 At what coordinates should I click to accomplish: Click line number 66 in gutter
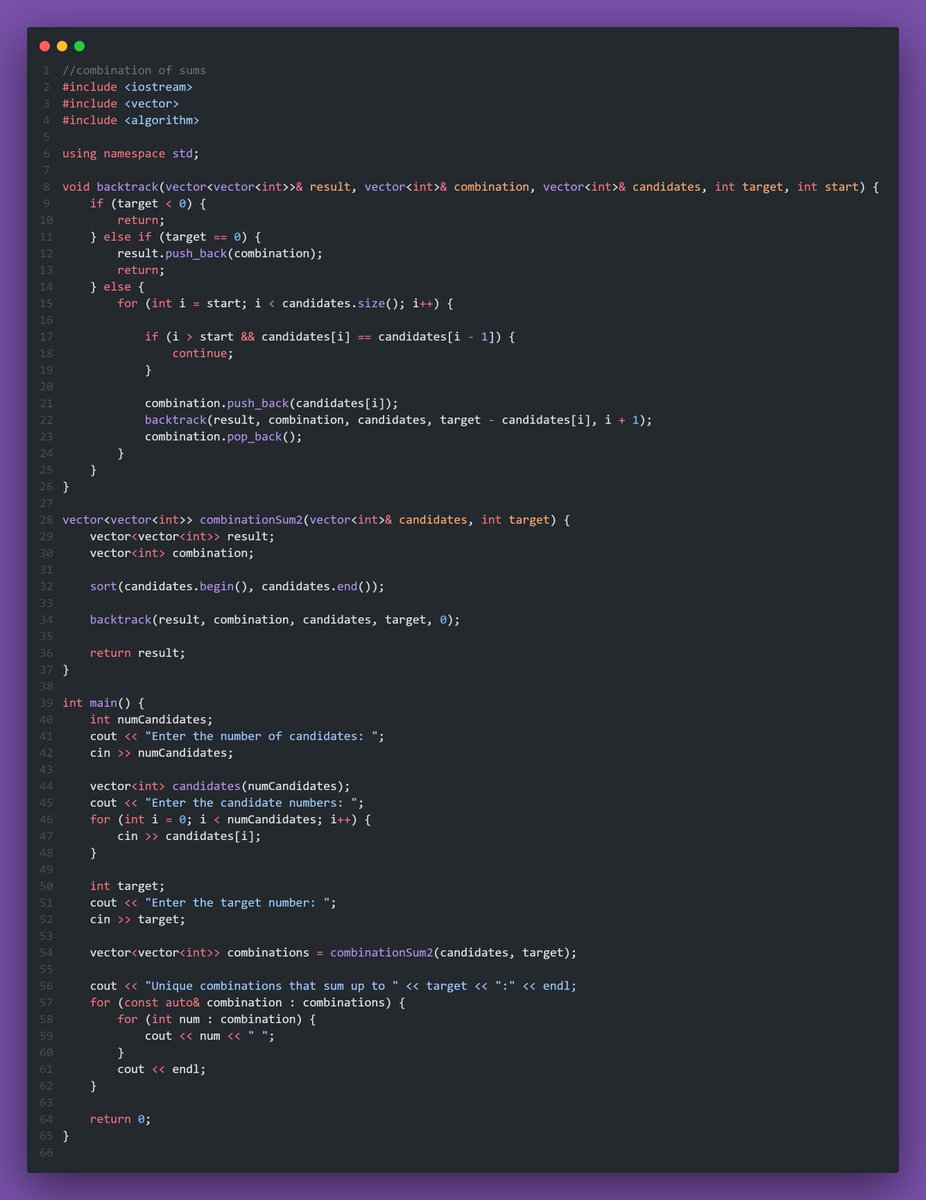click(45, 1153)
